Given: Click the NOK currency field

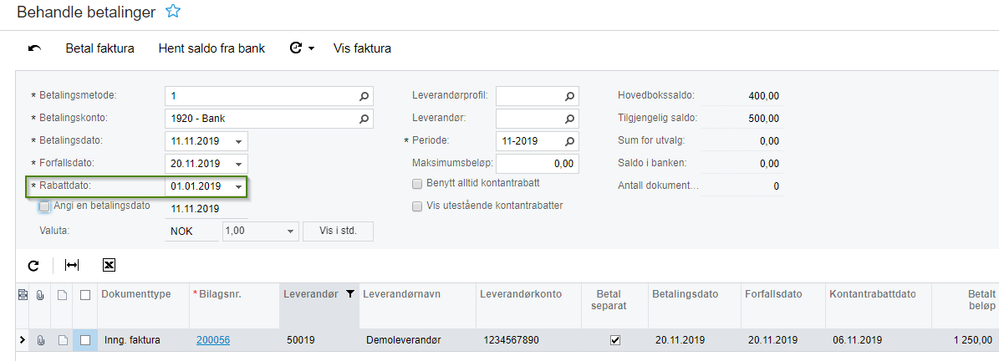Looking at the screenshot, I should 191,231.
